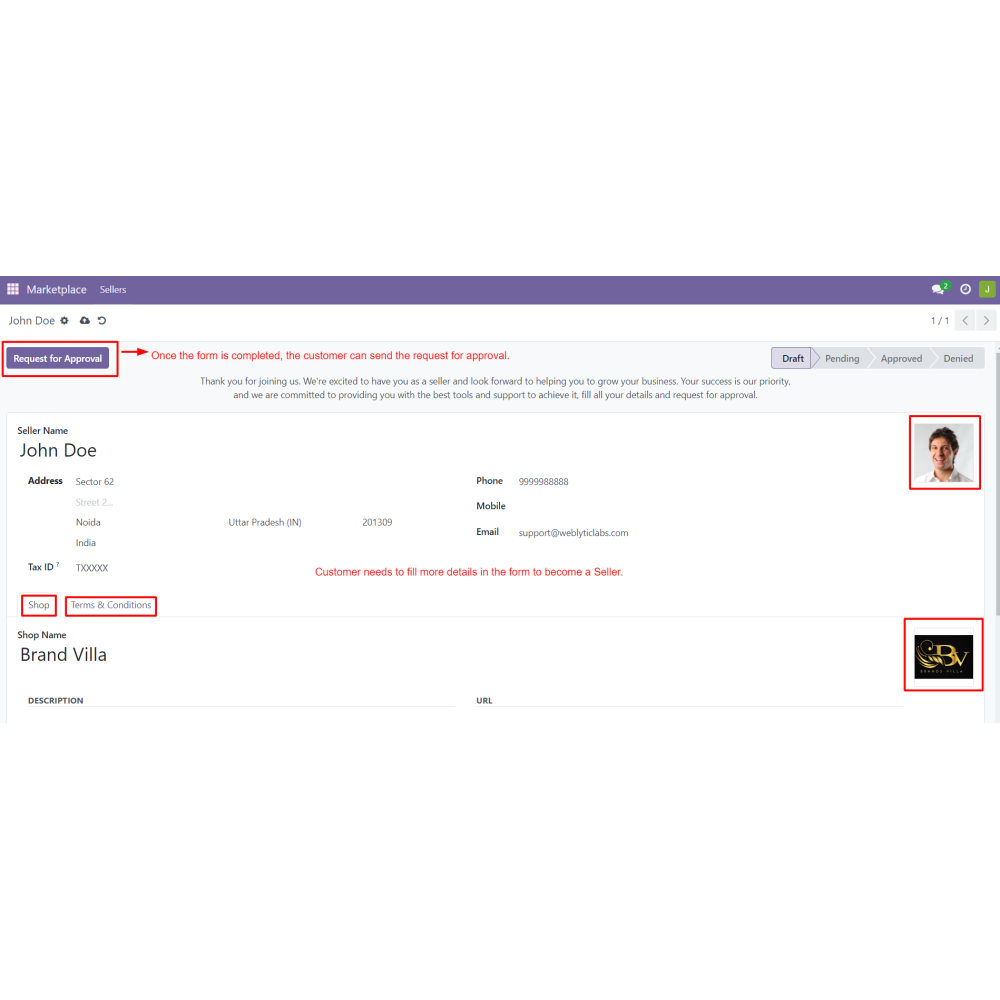Open the gear actions menu beside John Doe
1000x1000 pixels.
(64, 321)
